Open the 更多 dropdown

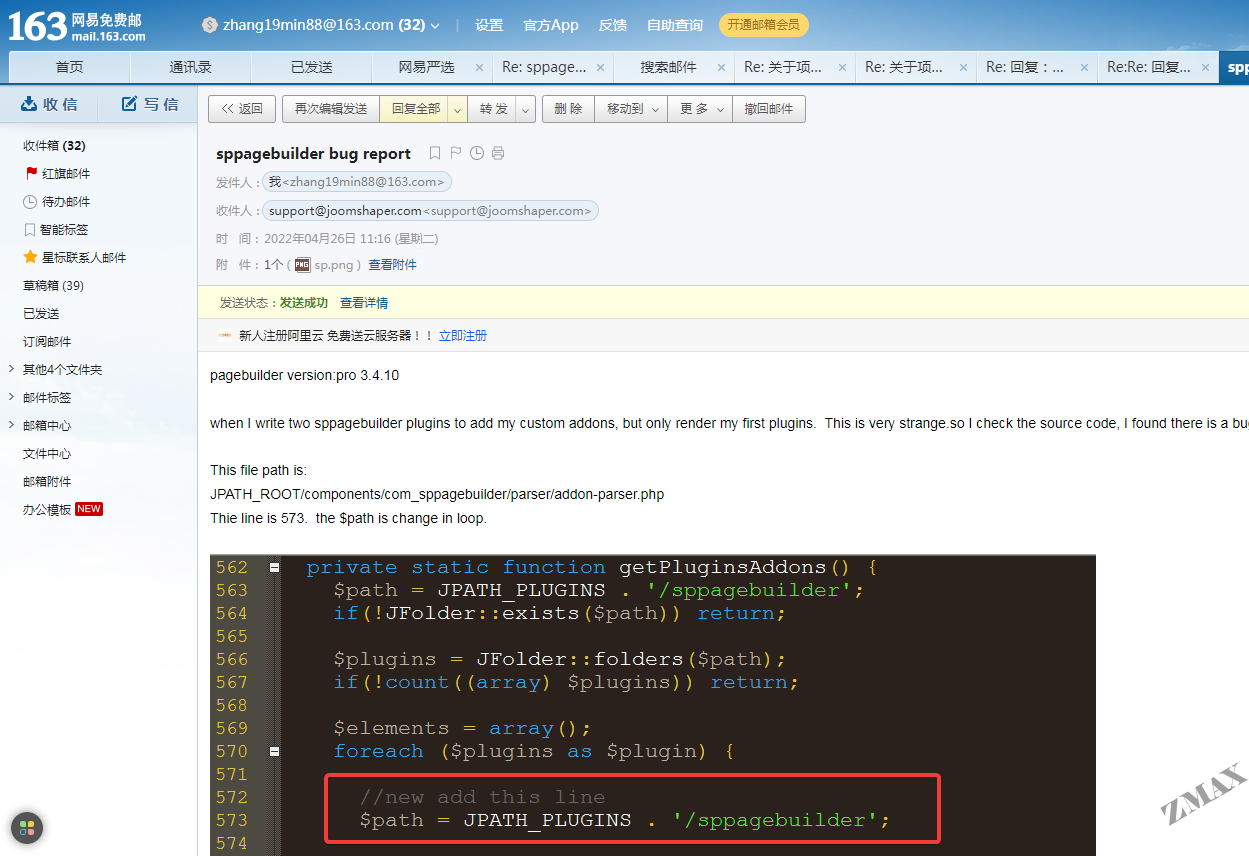(x=700, y=109)
